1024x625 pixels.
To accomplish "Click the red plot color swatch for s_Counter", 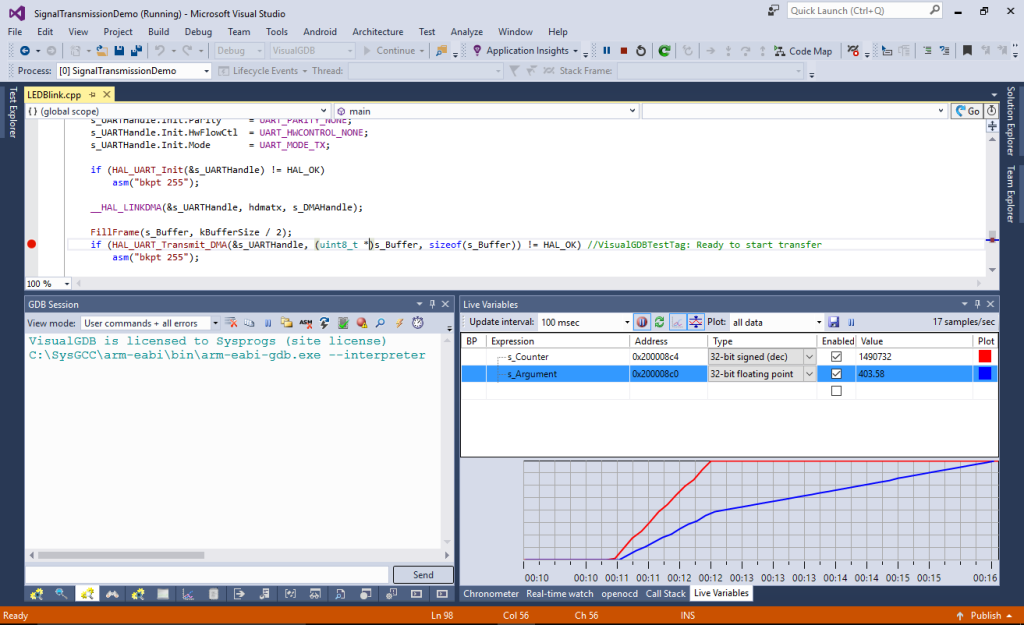I will coord(985,357).
